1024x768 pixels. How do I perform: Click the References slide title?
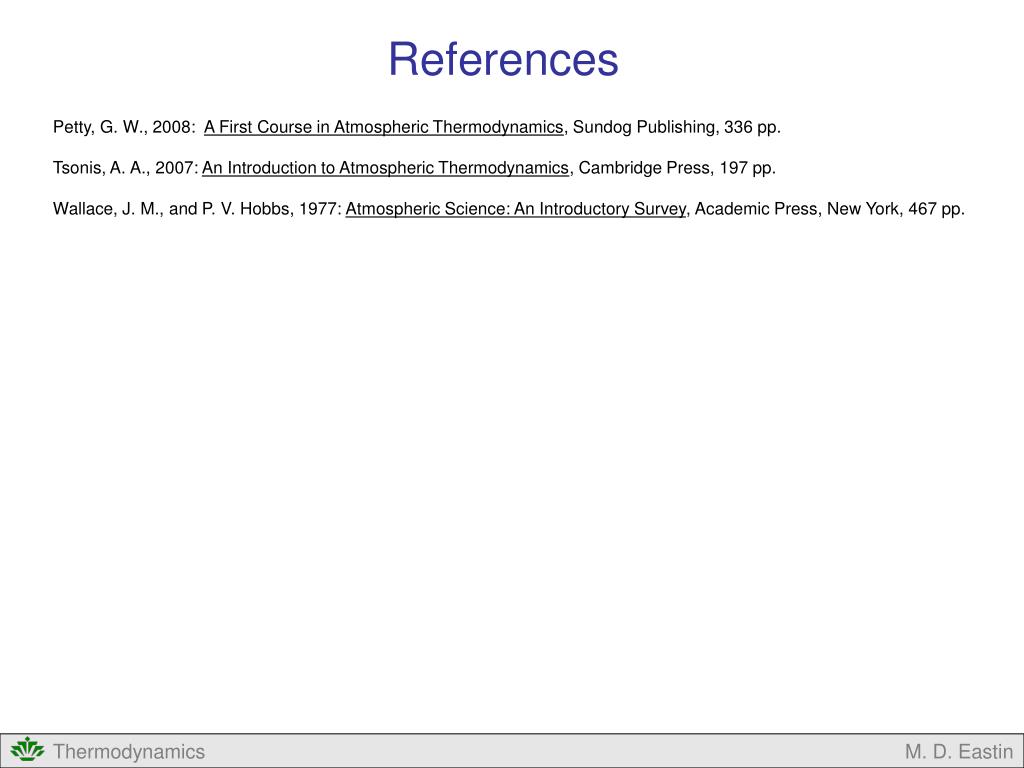pyautogui.click(x=503, y=59)
